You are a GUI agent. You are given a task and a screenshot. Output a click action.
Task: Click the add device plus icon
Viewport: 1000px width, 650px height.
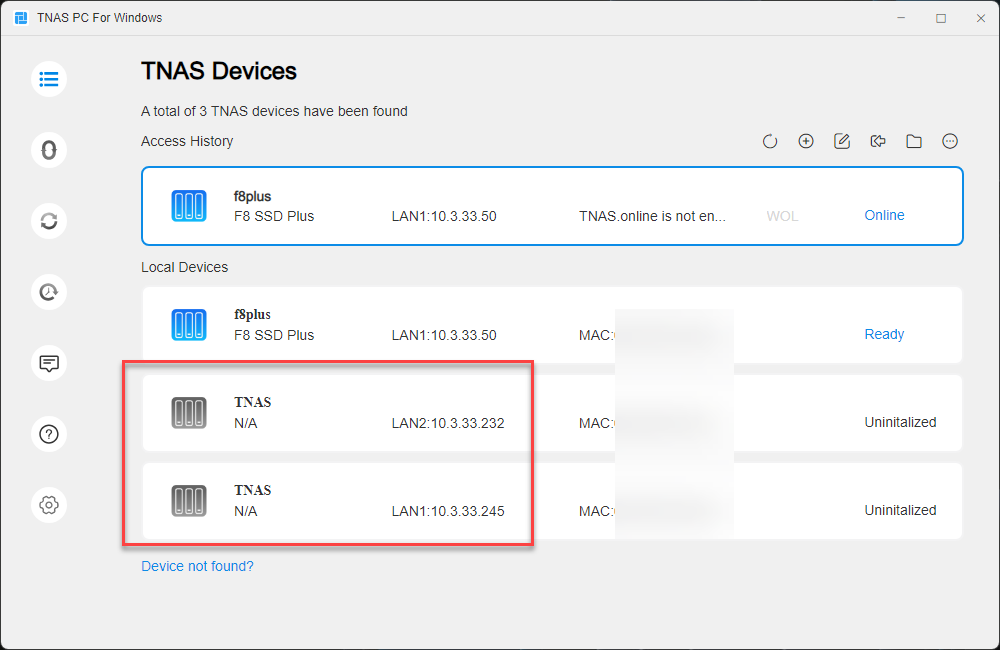[x=806, y=142]
